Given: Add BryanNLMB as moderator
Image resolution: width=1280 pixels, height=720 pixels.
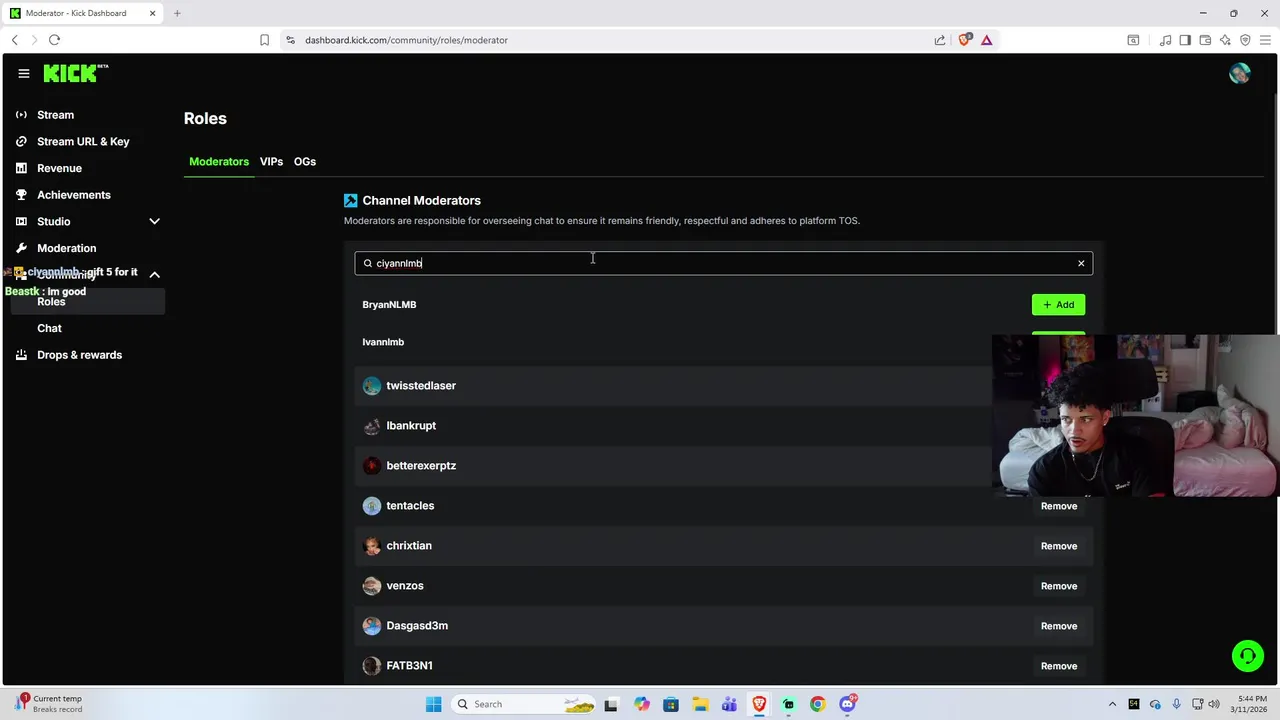Looking at the screenshot, I should tap(1058, 305).
